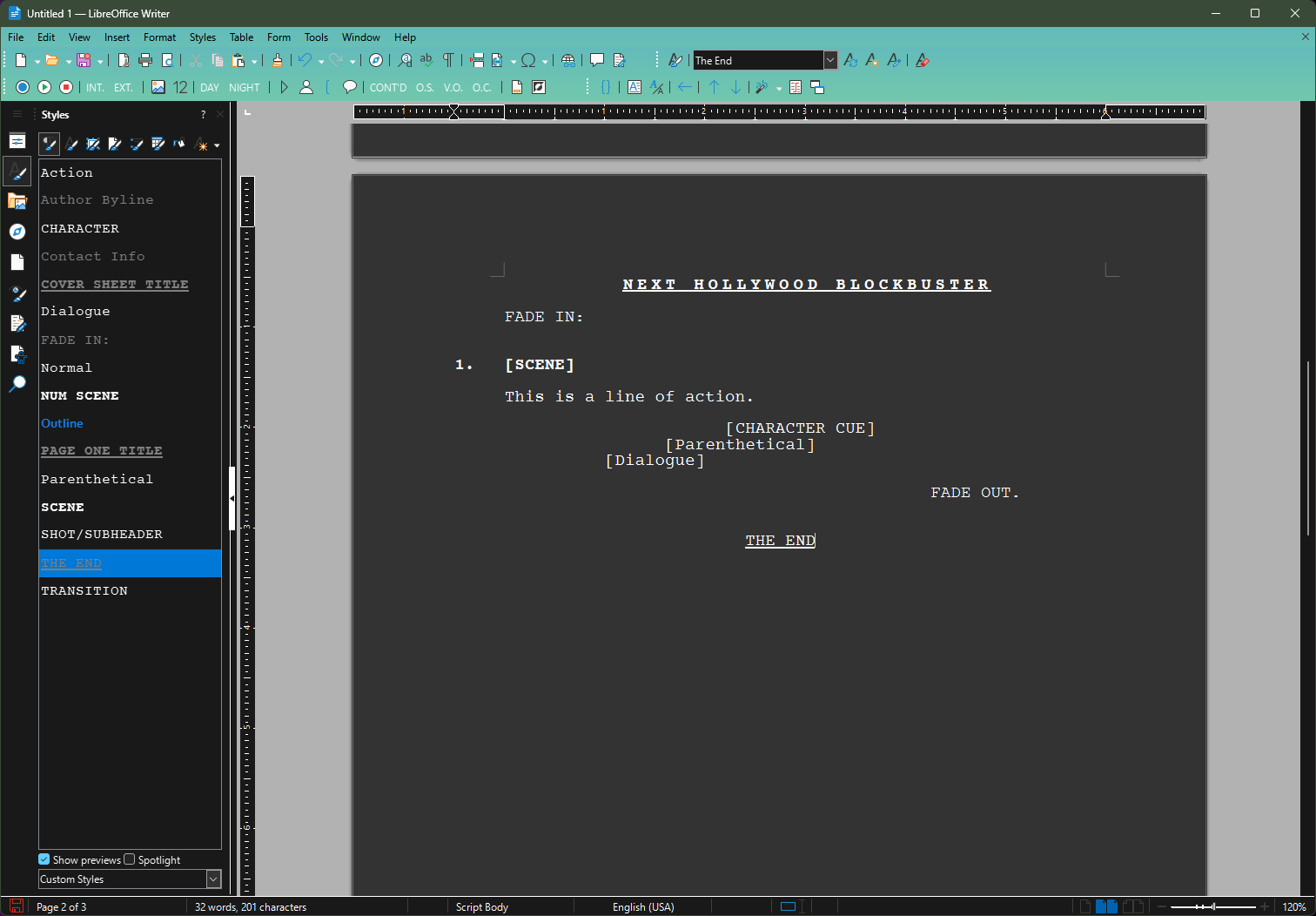The image size is (1316, 916).
Task: Open the Navigator compass icon in toolbar
Action: pos(376,60)
